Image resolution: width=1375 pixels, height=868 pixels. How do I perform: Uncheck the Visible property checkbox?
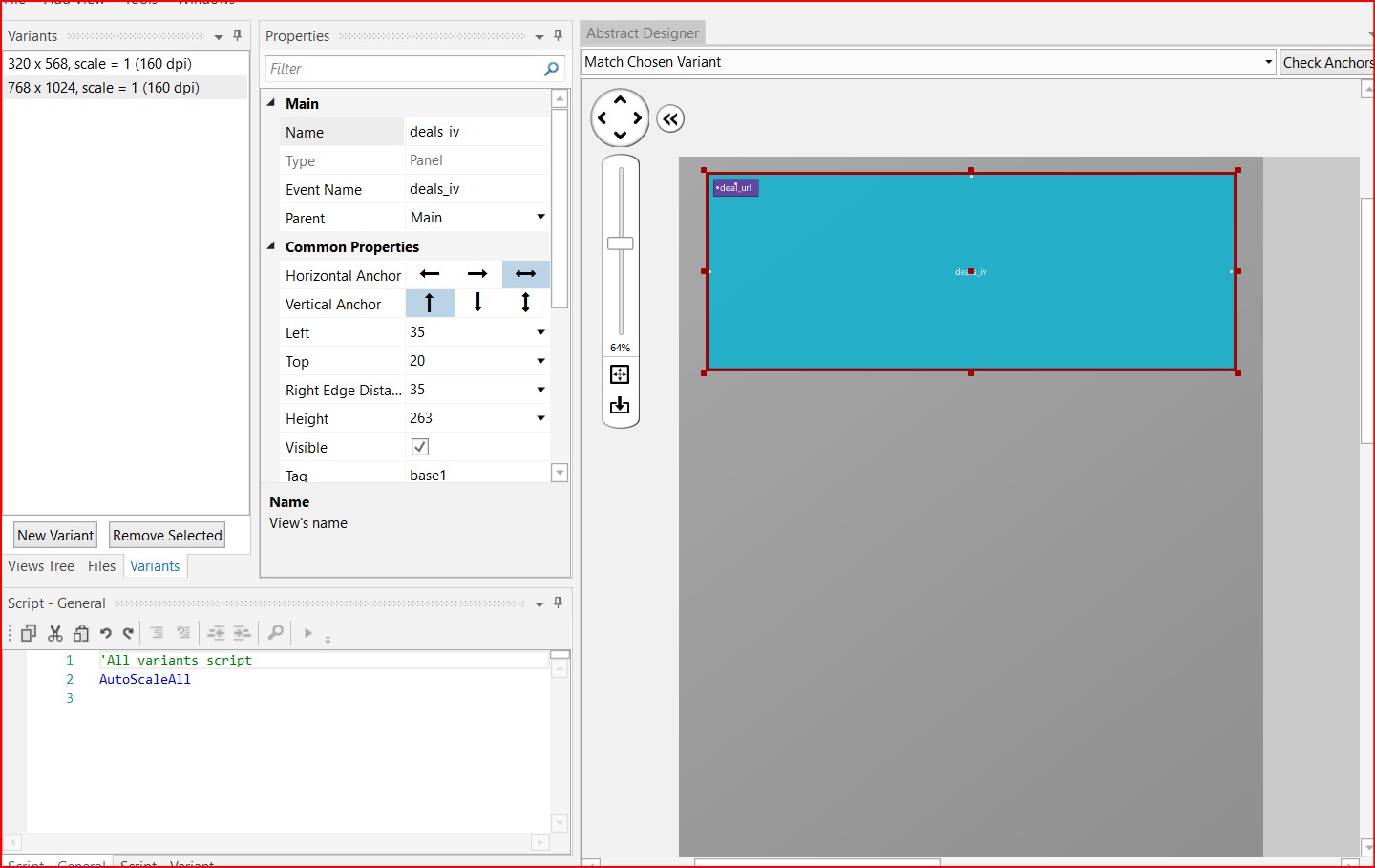(x=420, y=447)
